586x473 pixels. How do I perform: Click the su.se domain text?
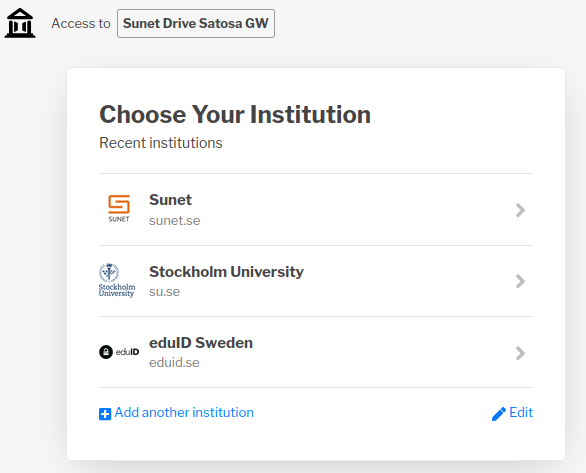pos(164,292)
